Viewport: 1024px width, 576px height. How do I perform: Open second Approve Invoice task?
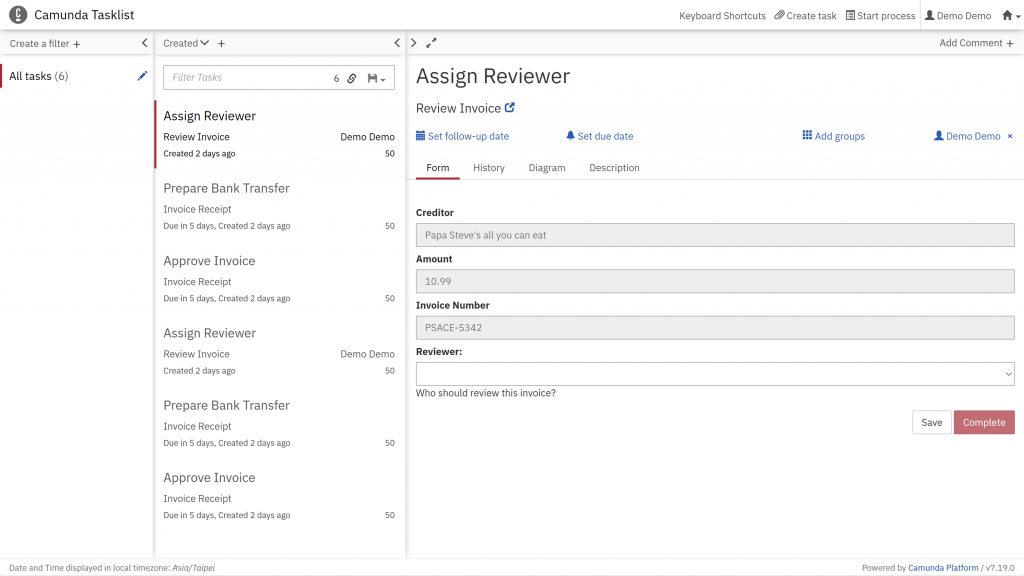click(279, 496)
